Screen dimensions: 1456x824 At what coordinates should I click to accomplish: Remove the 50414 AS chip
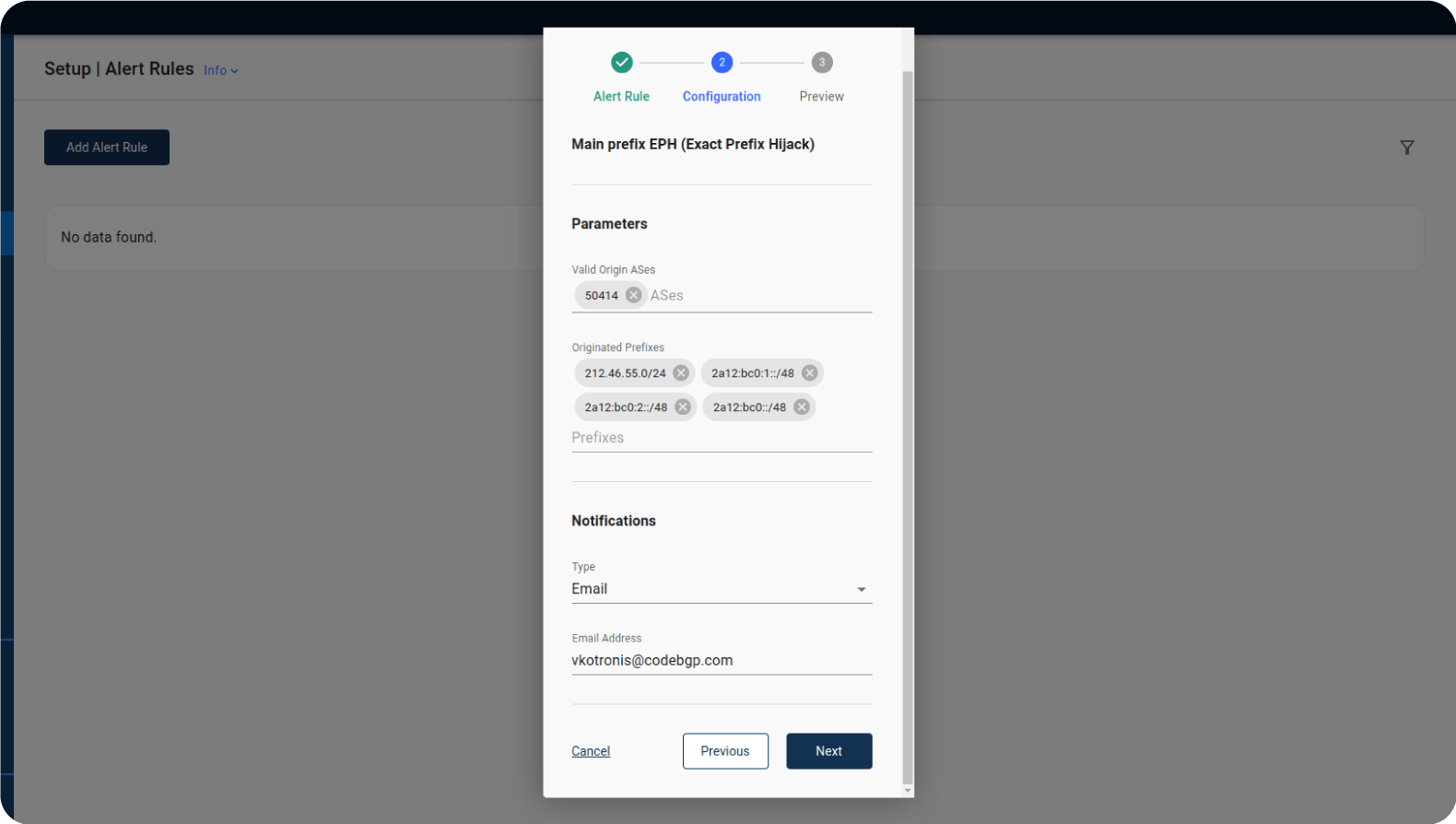(633, 295)
